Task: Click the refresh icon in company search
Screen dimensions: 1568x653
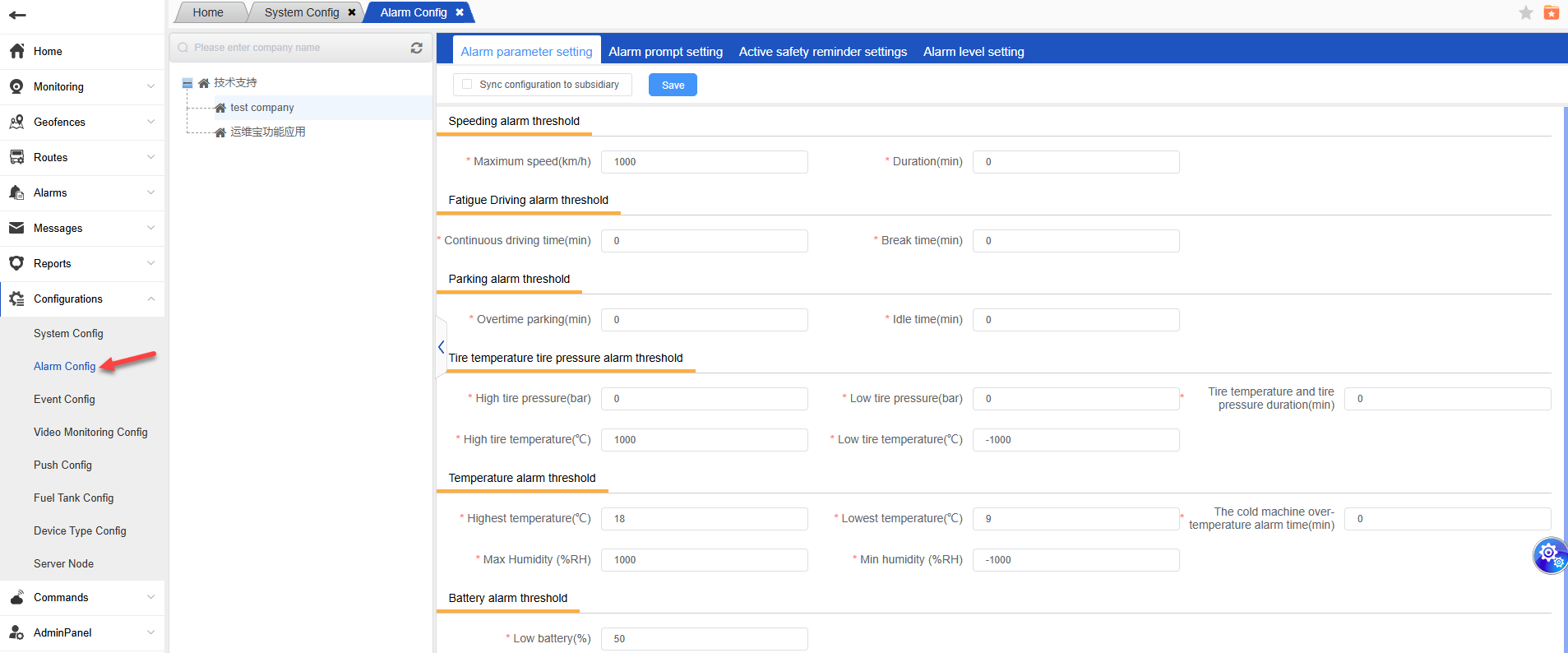Action: (416, 48)
